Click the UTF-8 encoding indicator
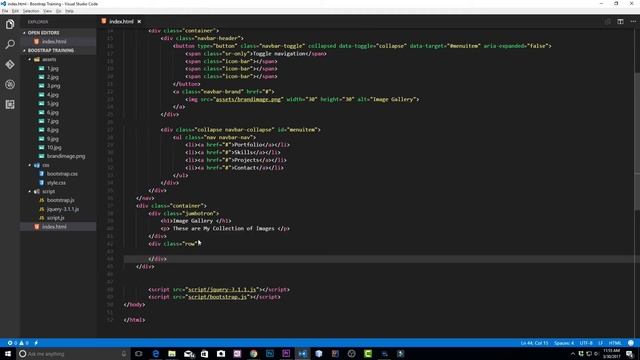Screen dimensions: 640x360 [x=586, y=343]
